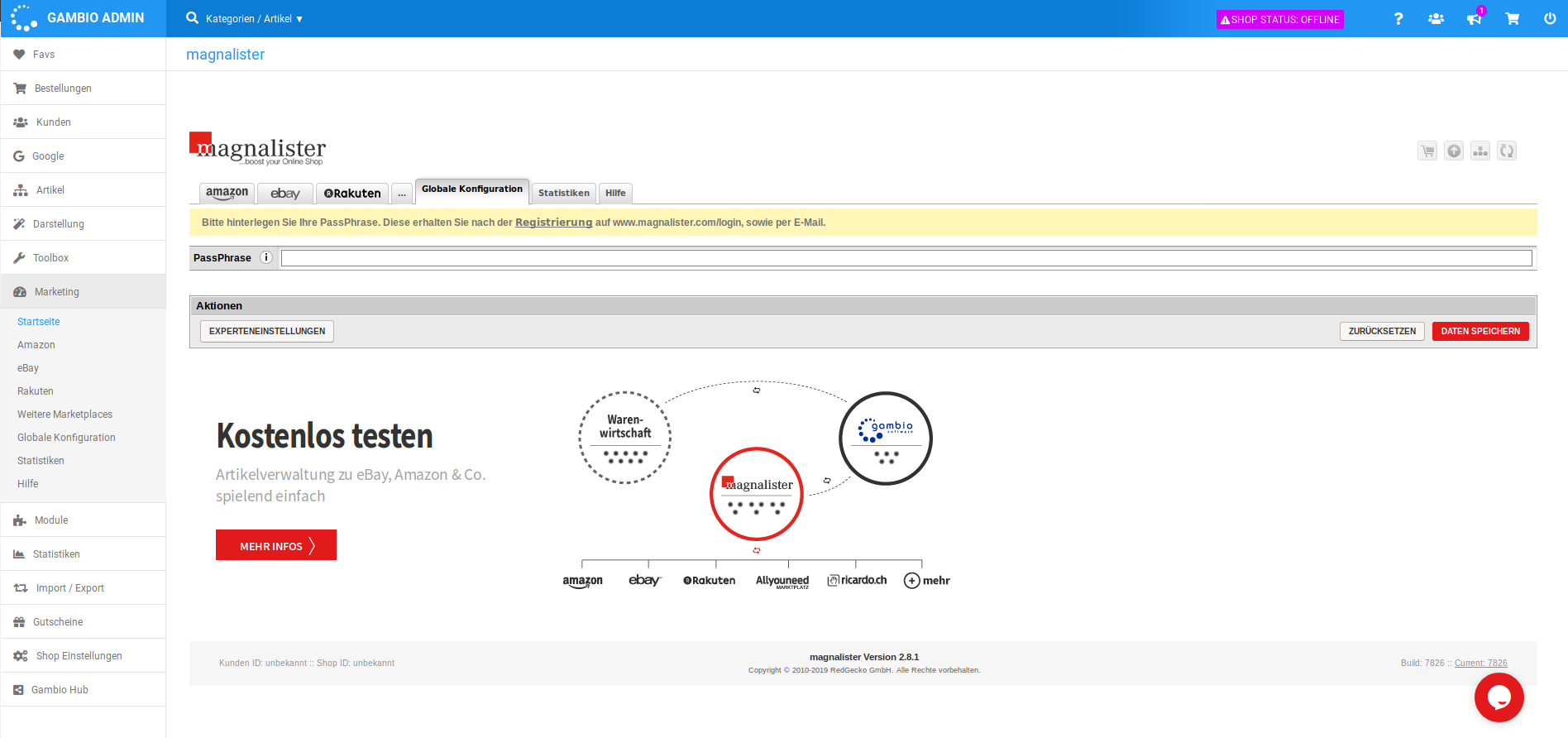Open the '...' more marketplaces tab

coord(402,194)
